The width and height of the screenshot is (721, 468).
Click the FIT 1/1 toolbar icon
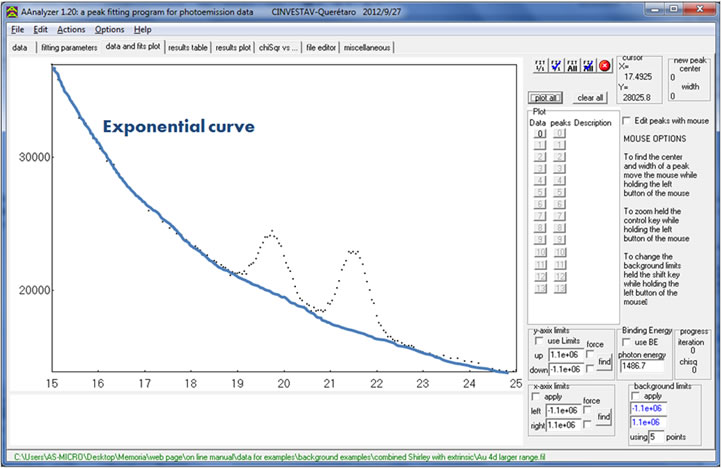(x=537, y=66)
